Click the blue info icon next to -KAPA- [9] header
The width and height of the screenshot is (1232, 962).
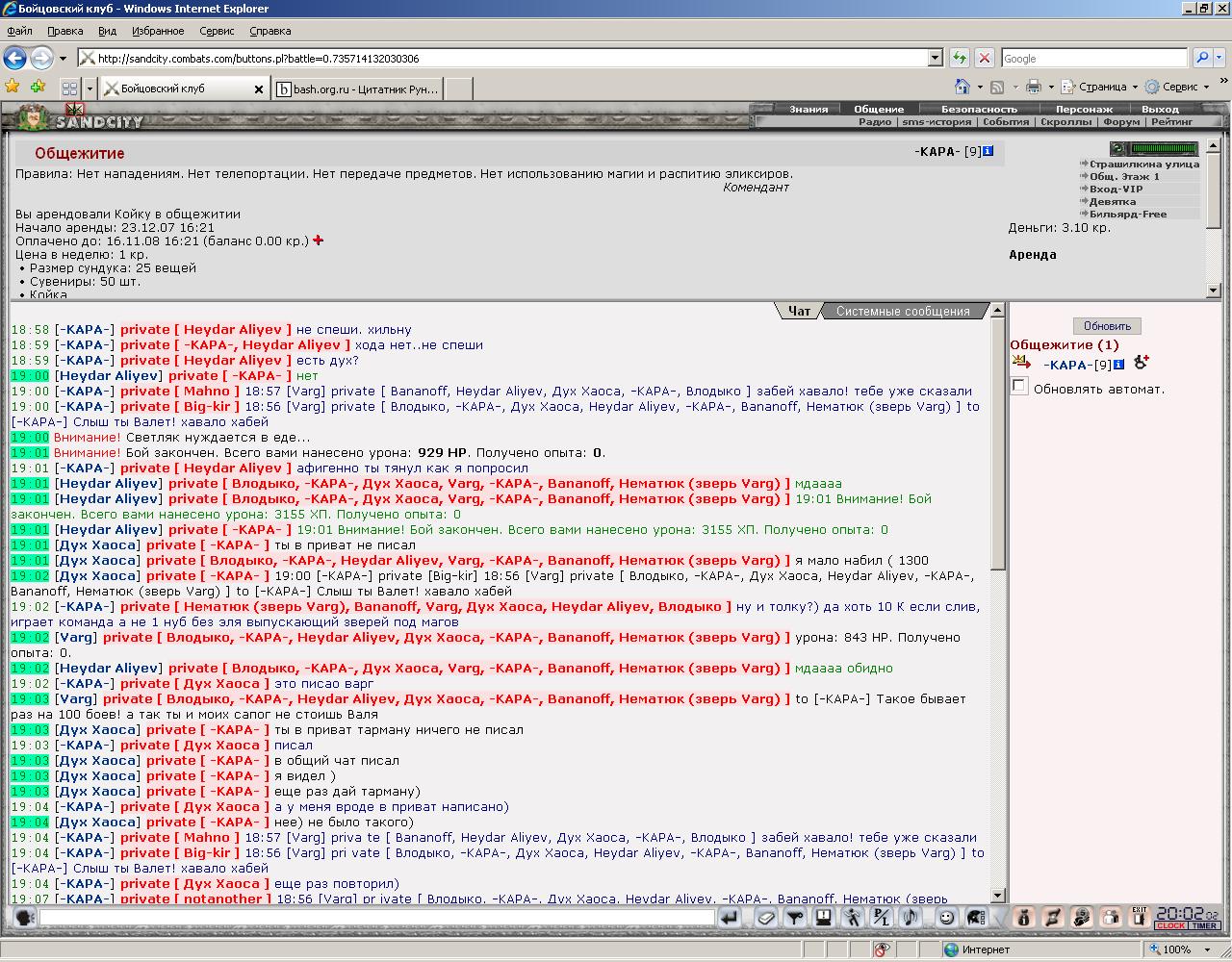click(x=988, y=151)
